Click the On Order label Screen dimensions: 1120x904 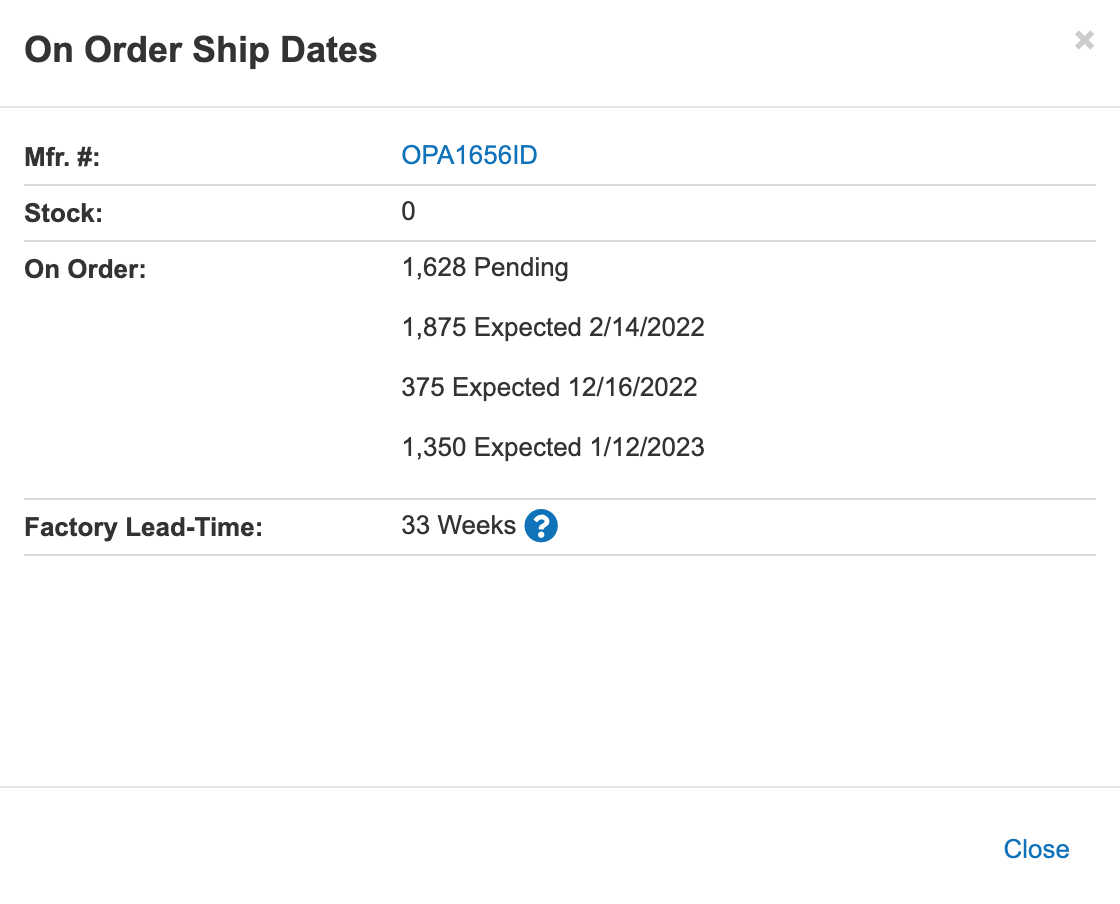coord(85,269)
